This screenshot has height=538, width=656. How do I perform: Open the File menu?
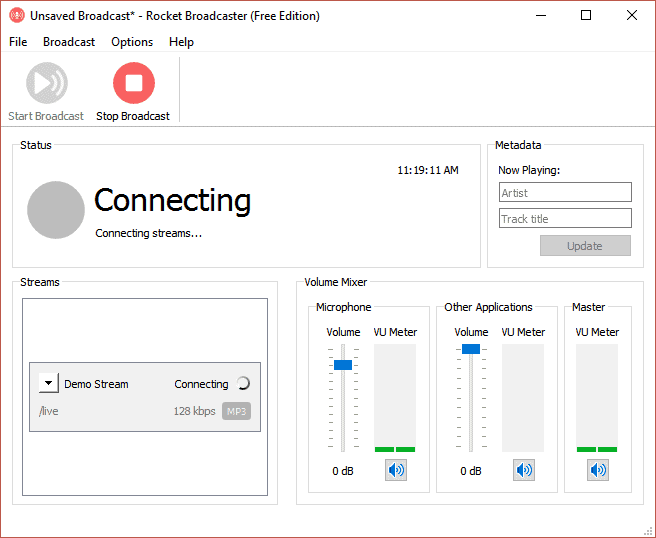click(x=18, y=42)
